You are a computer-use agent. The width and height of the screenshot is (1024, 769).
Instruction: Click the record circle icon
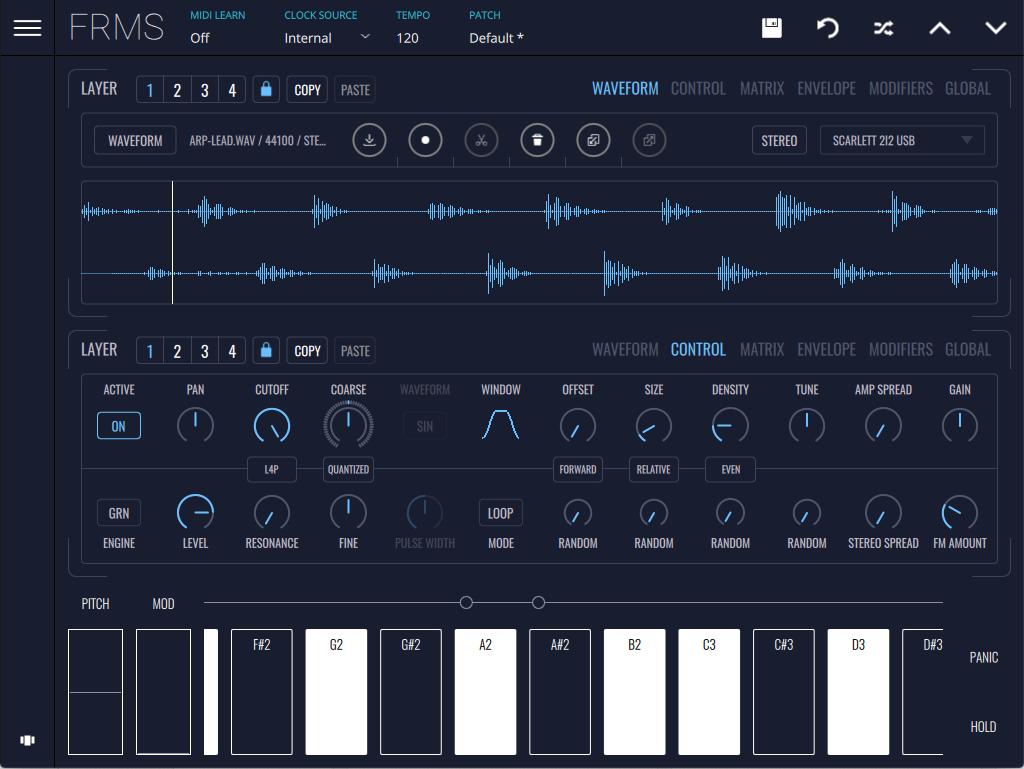pyautogui.click(x=425, y=140)
